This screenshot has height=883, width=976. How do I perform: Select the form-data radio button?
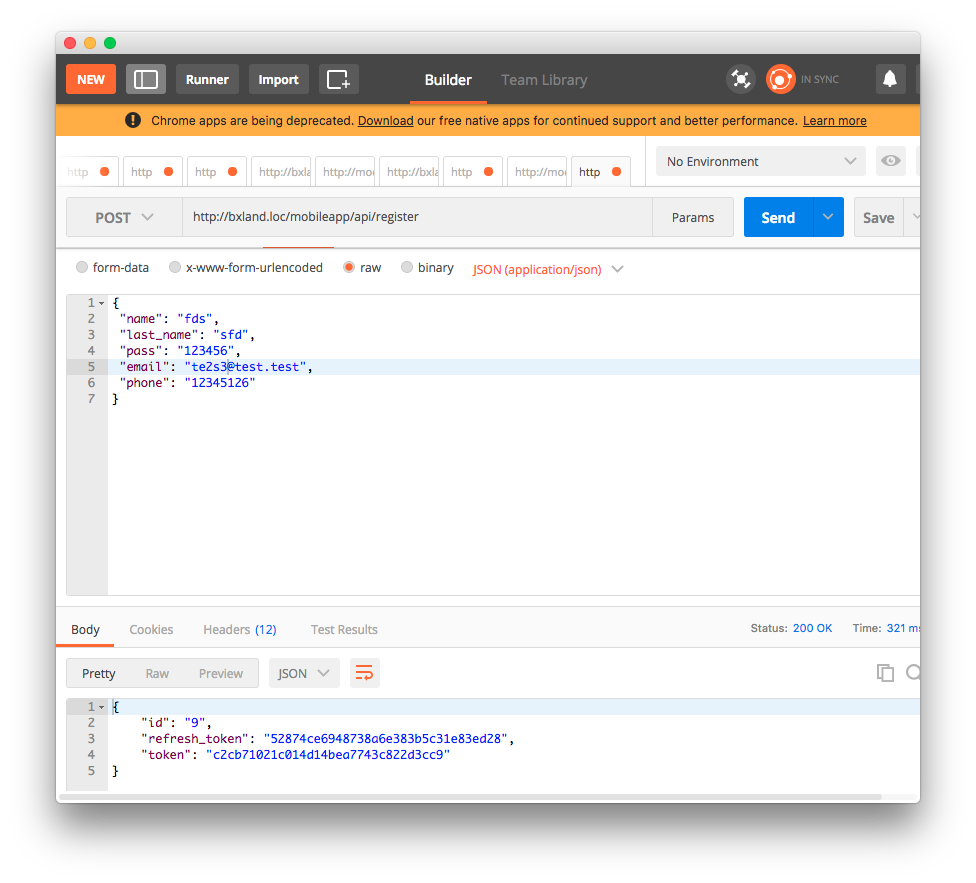pyautogui.click(x=82, y=268)
